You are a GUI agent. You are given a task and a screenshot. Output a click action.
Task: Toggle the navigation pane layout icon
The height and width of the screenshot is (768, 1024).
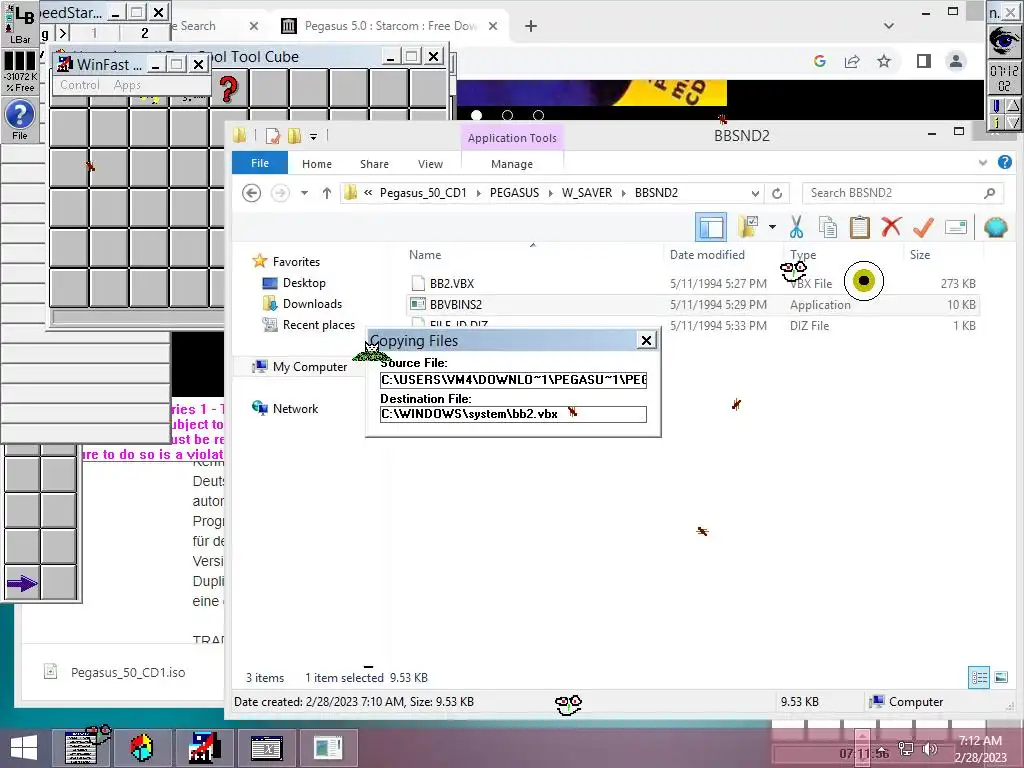tap(711, 227)
